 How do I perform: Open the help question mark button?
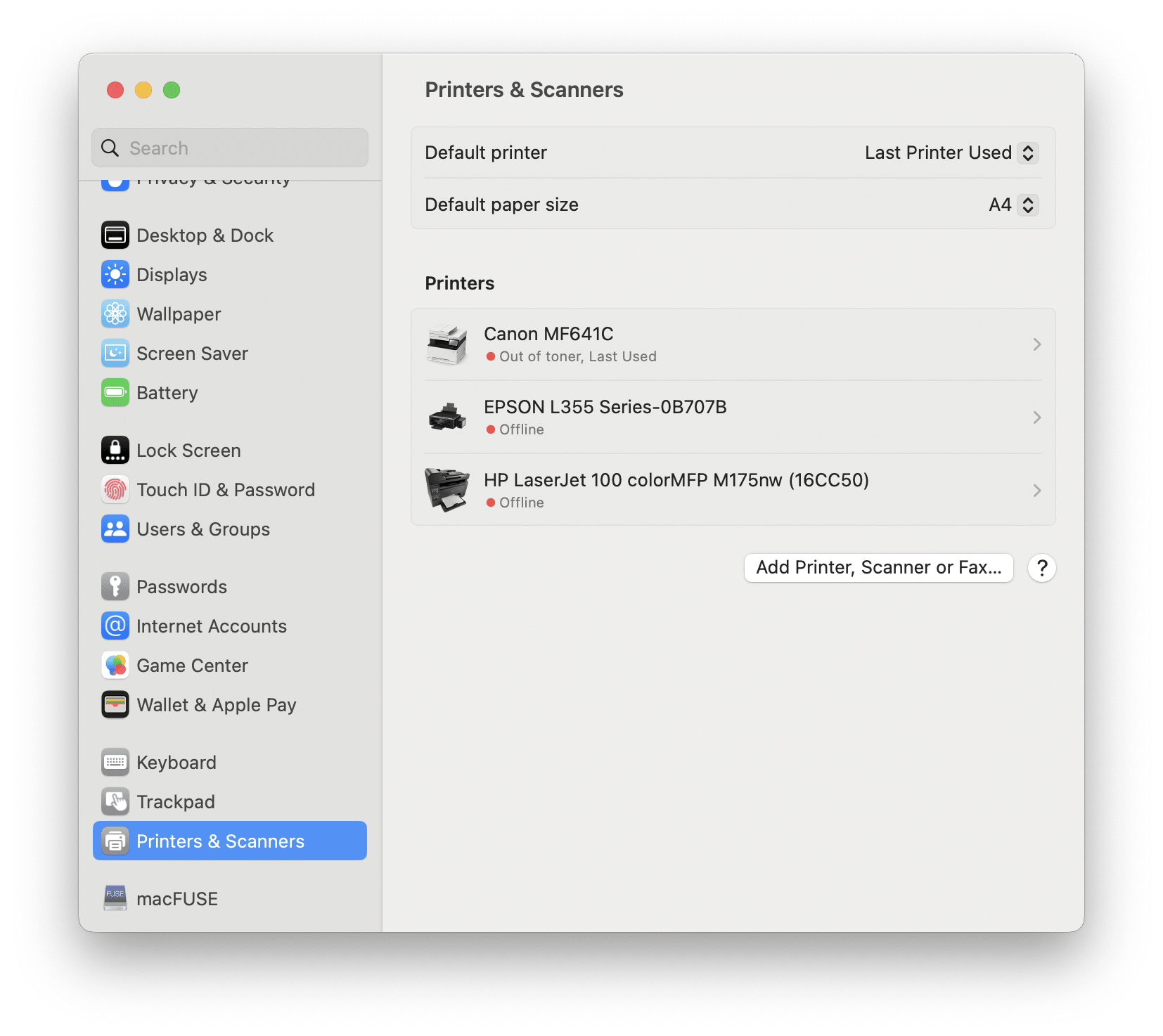click(x=1041, y=567)
